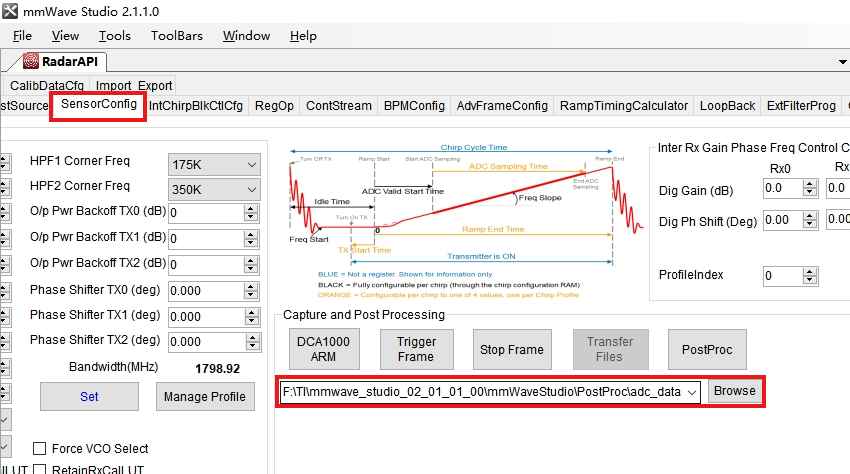Click the Phase Shifter TX1 value field
The width and height of the screenshot is (850, 474).
coord(206,317)
